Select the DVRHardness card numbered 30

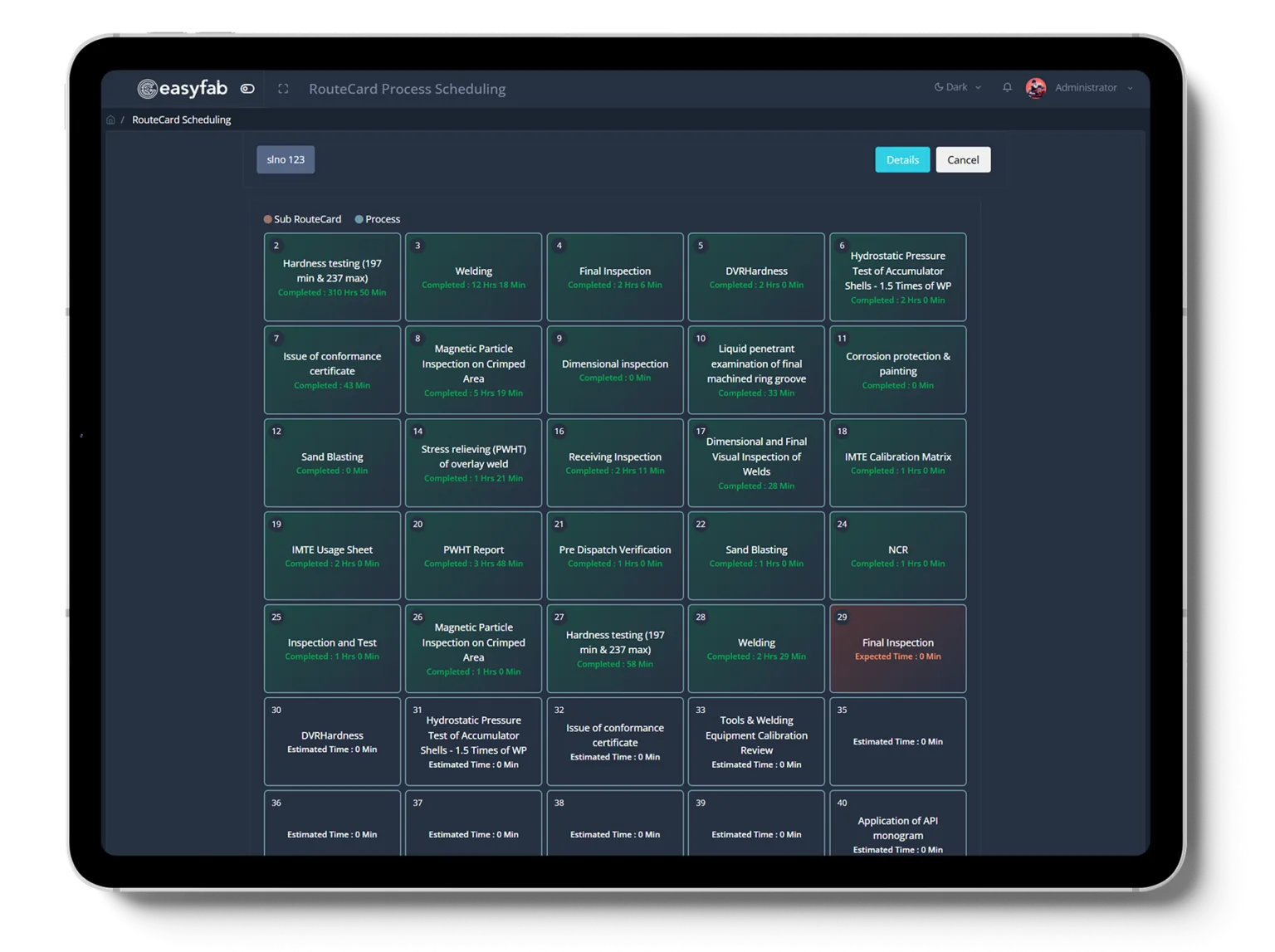[x=332, y=742]
